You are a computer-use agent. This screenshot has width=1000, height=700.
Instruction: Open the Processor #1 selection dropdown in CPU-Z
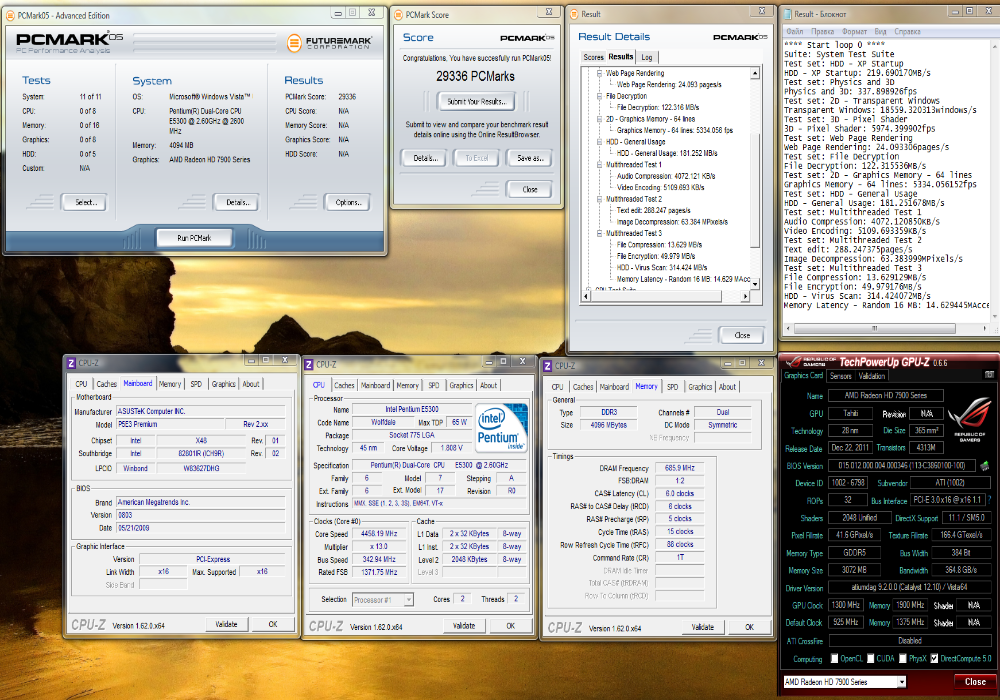[x=408, y=599]
